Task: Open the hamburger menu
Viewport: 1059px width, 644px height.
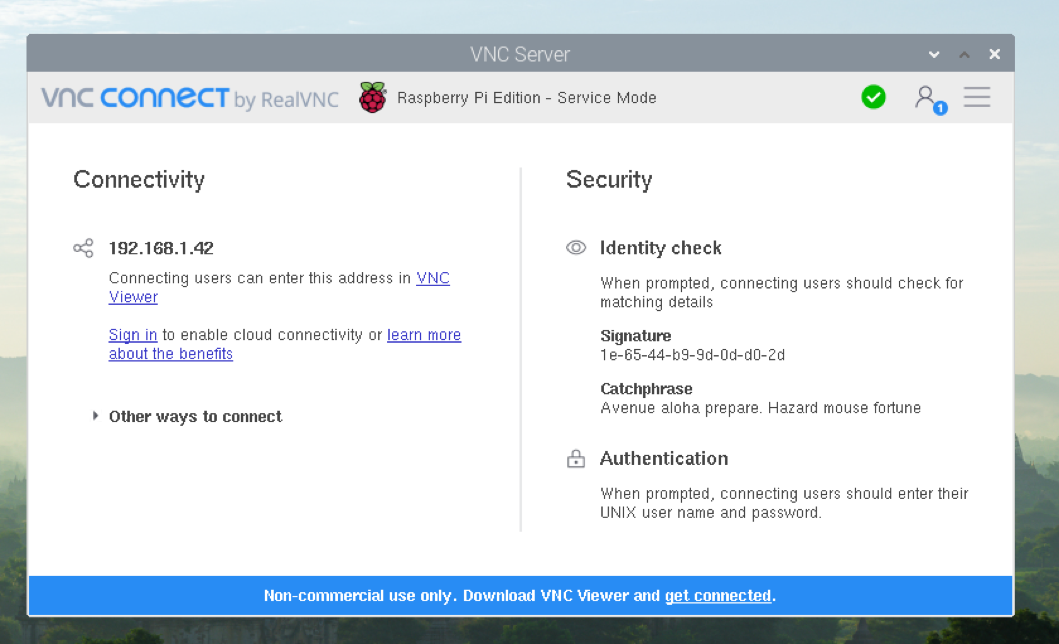Action: pos(977,97)
